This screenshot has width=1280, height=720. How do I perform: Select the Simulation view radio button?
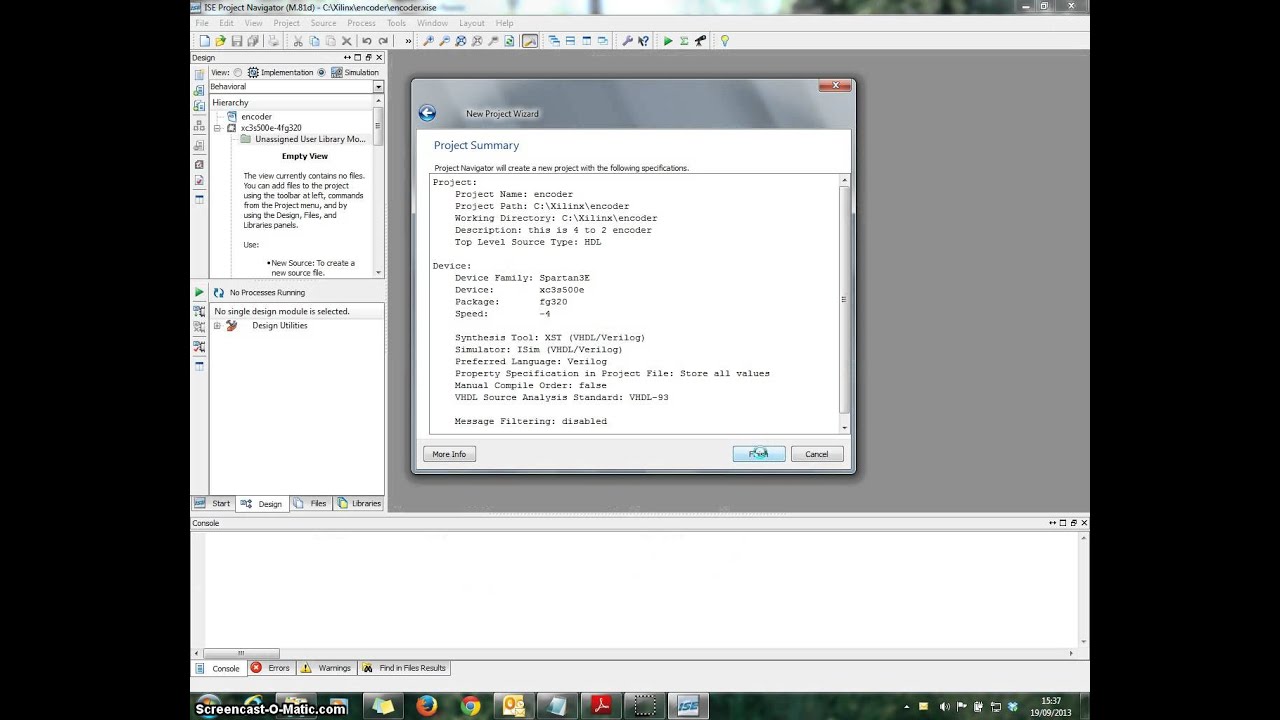[322, 72]
